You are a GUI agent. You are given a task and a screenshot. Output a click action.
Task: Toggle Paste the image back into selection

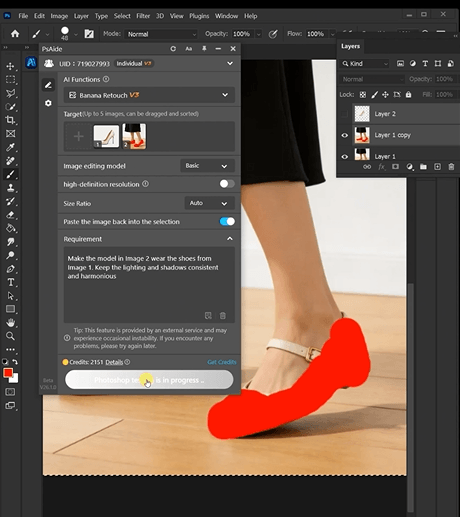click(227, 221)
